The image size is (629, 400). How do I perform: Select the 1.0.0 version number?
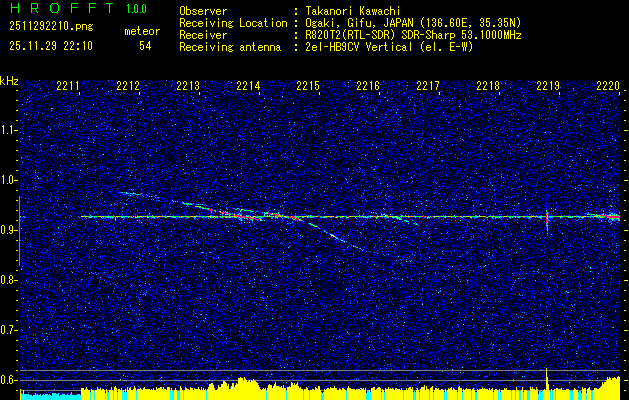tap(136, 9)
